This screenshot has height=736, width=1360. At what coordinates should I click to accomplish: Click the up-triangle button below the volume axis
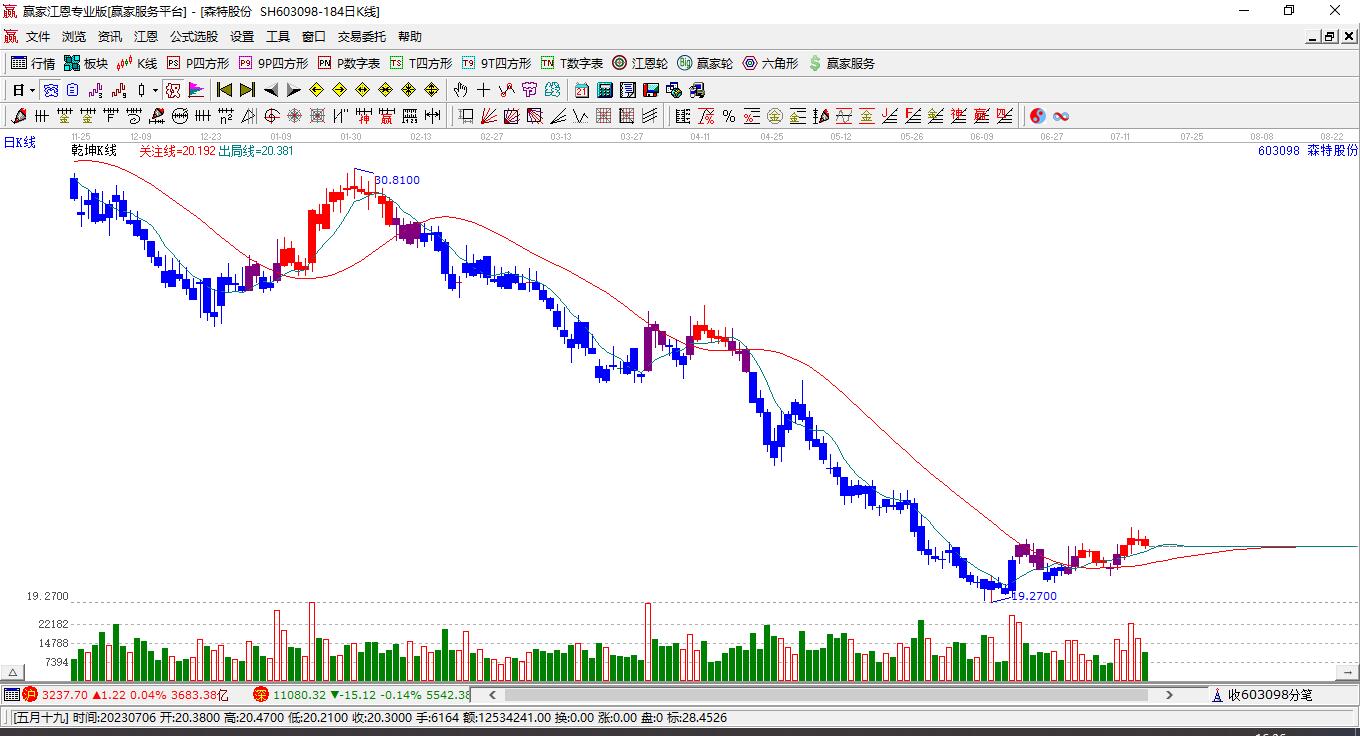click(14, 672)
